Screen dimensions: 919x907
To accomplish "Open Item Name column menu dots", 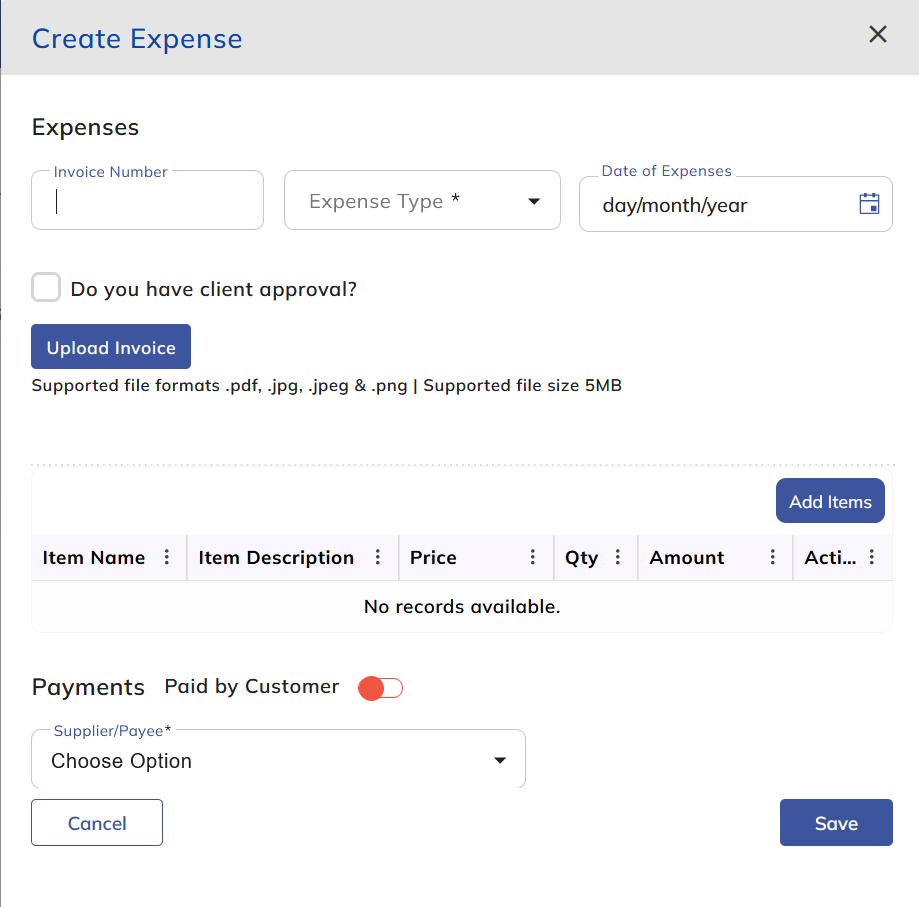I will (167, 558).
